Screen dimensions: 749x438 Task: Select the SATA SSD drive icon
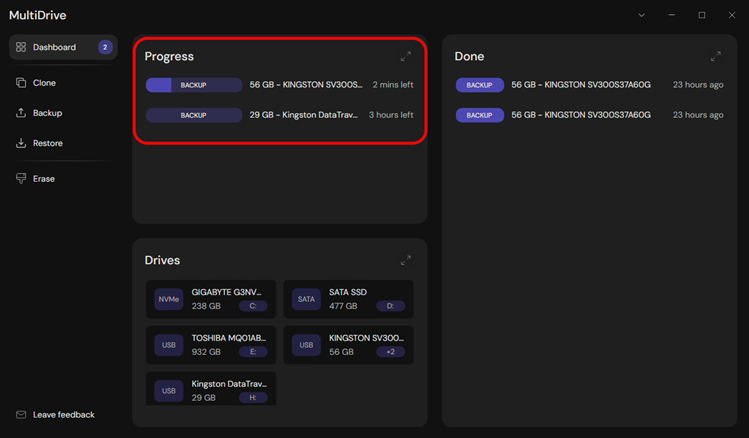point(306,299)
